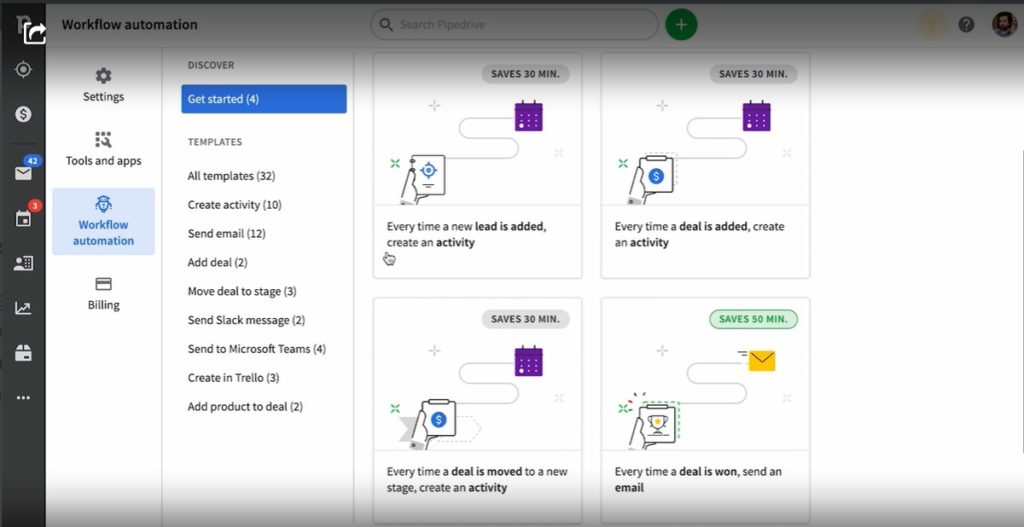Viewport: 1024px width, 527px height.
Task: Open Send email (12) templates
Action: pyautogui.click(x=227, y=233)
